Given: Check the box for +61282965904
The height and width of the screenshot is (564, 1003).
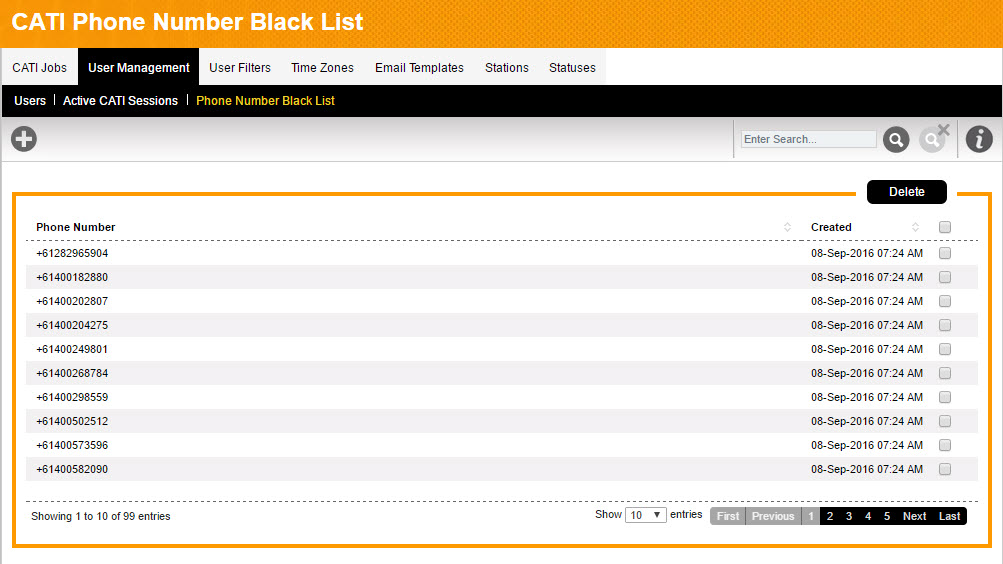Looking at the screenshot, I should point(945,253).
